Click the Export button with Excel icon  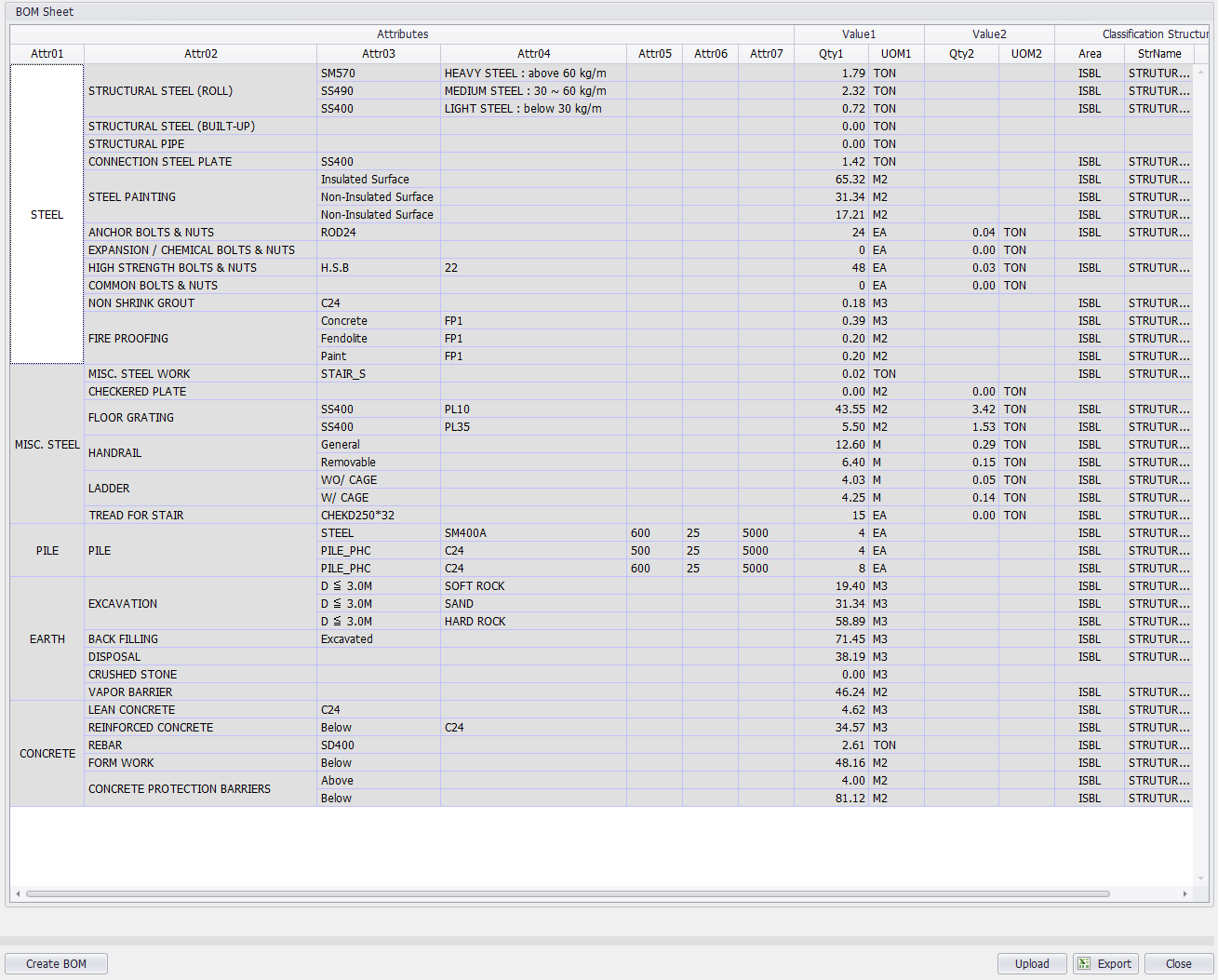click(1105, 963)
